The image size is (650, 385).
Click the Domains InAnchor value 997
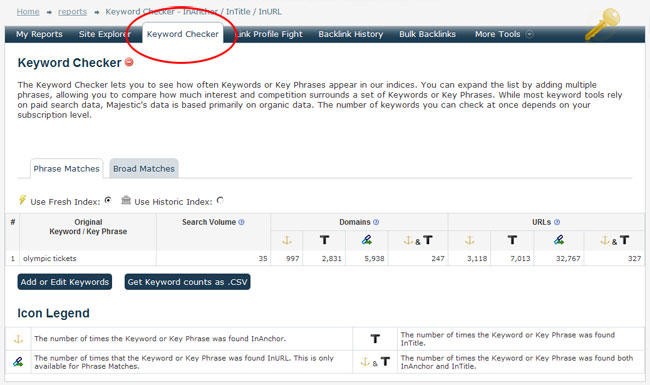pos(293,259)
